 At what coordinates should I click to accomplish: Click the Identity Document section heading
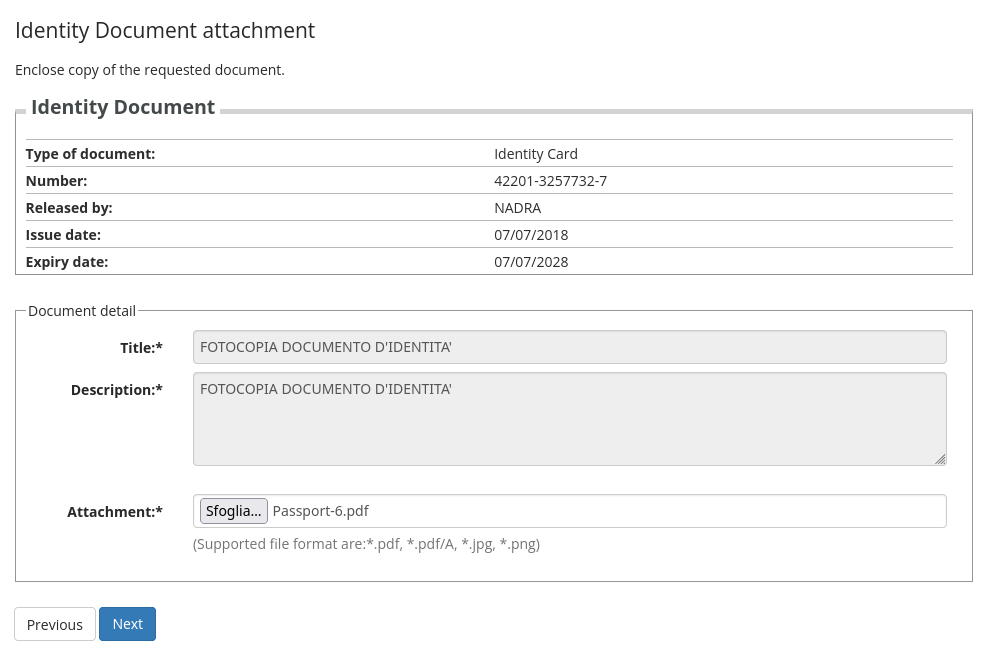pyautogui.click(x=123, y=107)
